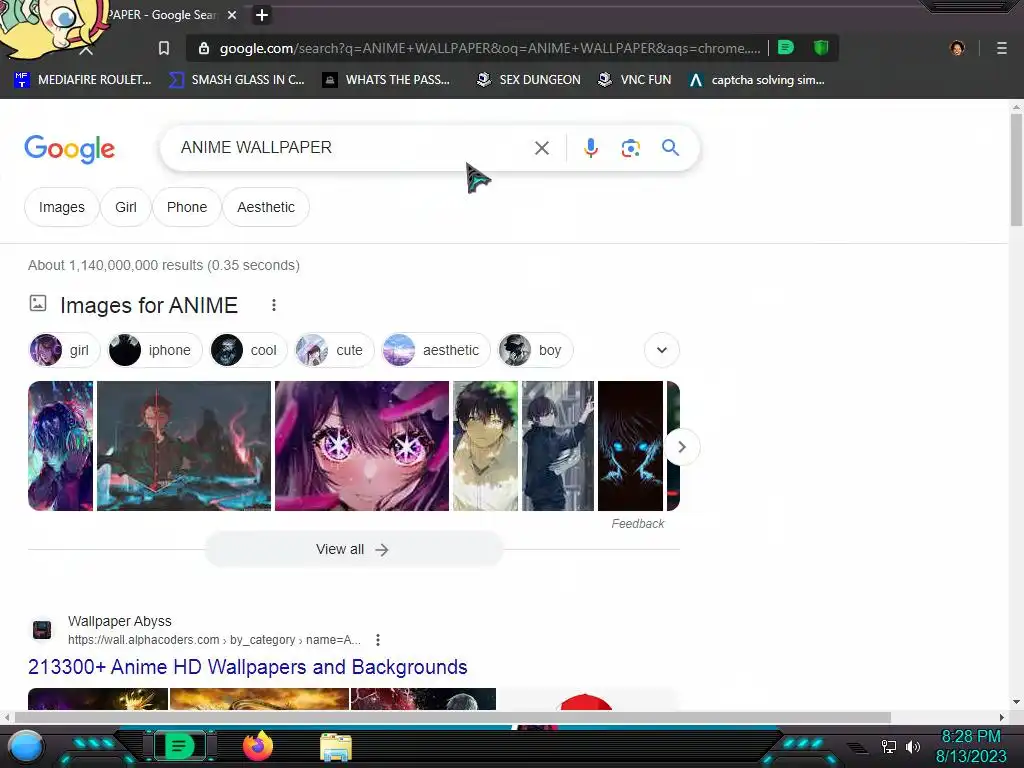Screen dimensions: 1024x768
Task: Open the Images for ANIME heading
Action: click(149, 305)
